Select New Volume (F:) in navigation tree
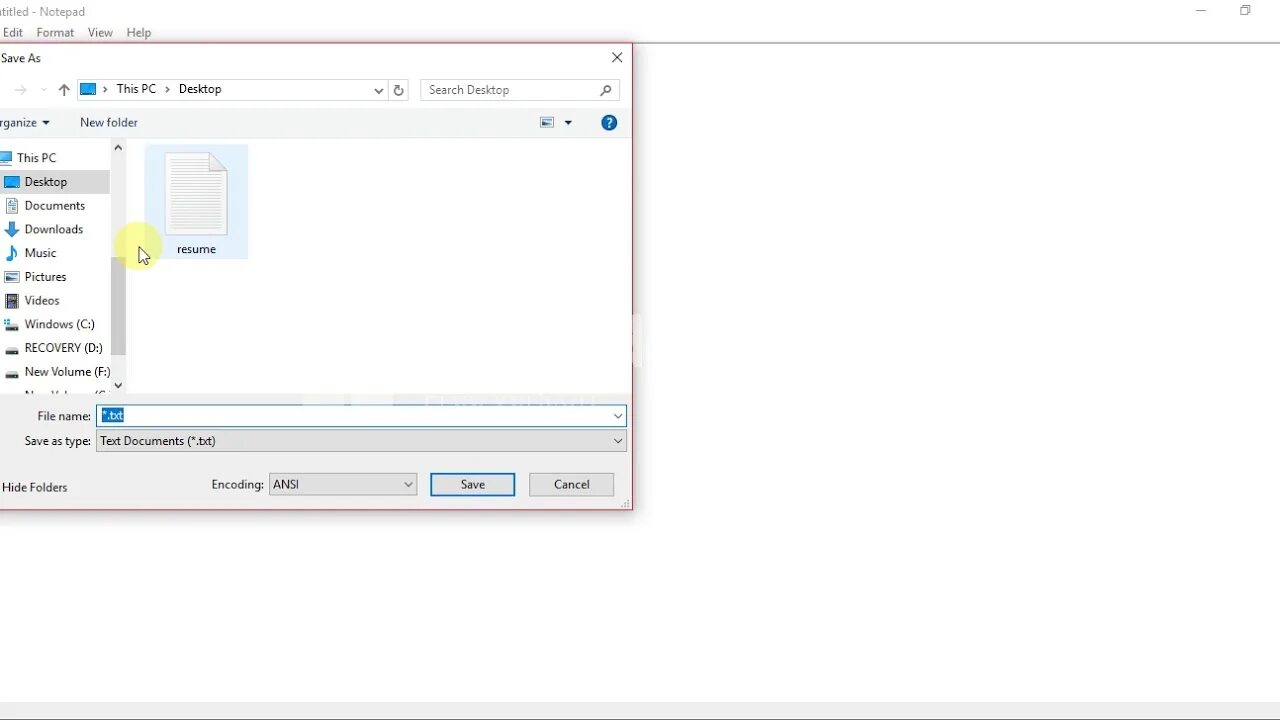The width and height of the screenshot is (1280, 720). (67, 372)
